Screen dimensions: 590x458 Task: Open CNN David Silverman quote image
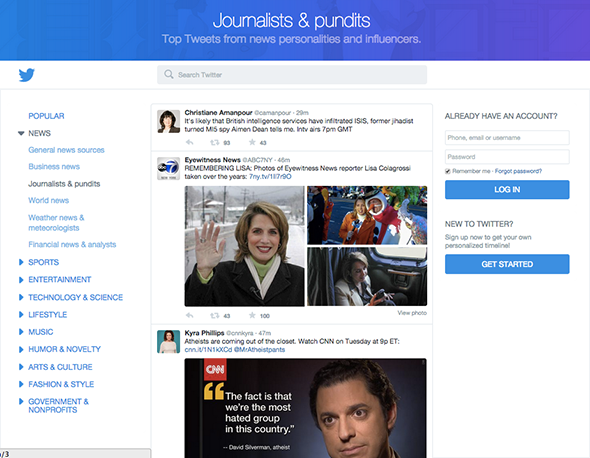(x=305, y=408)
